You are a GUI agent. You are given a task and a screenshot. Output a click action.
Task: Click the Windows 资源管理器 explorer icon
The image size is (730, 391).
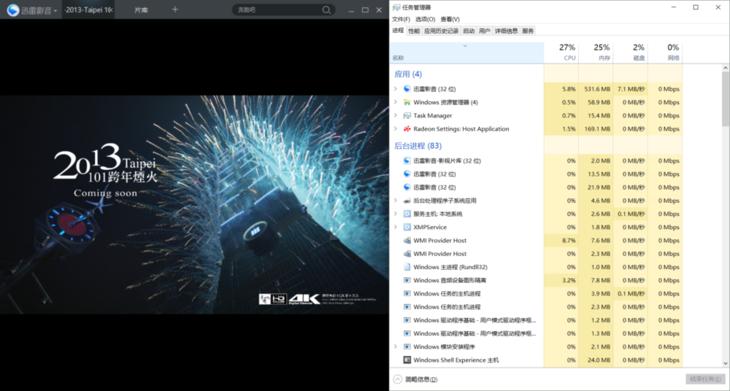click(407, 102)
